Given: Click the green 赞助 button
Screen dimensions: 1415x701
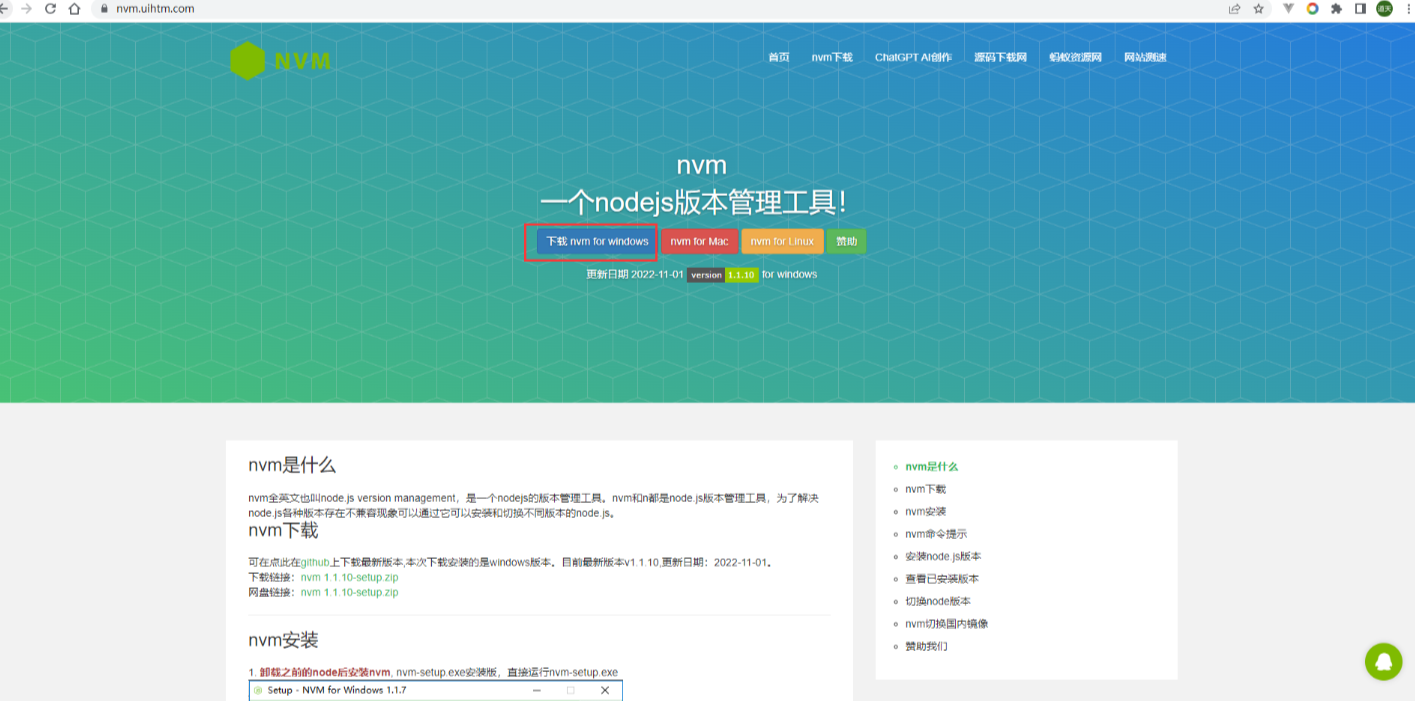Looking at the screenshot, I should 847,241.
